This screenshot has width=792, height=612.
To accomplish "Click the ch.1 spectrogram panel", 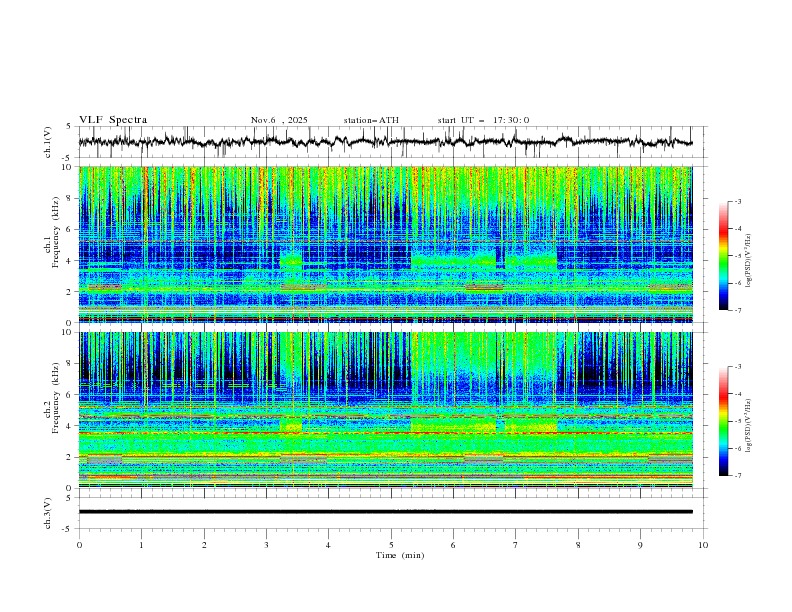I will click(385, 244).
